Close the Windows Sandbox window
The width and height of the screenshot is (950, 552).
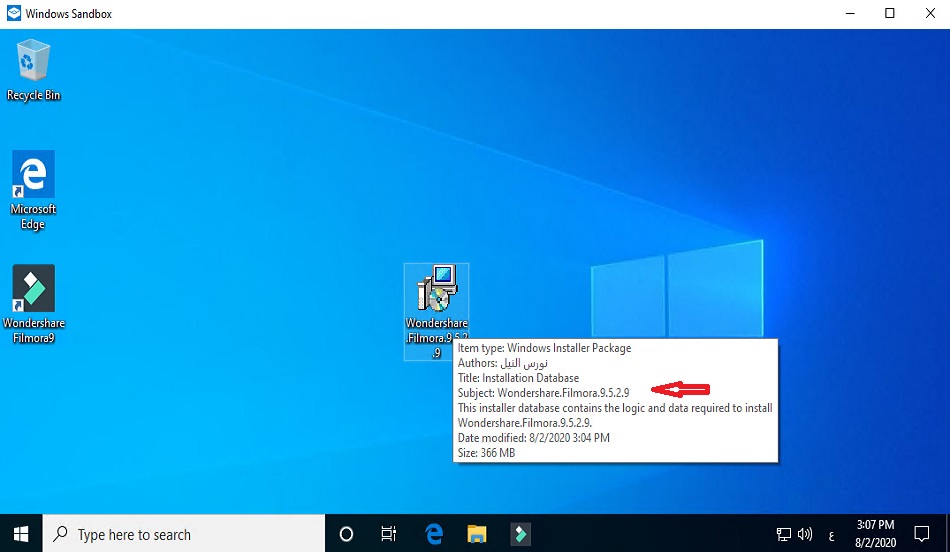click(929, 14)
